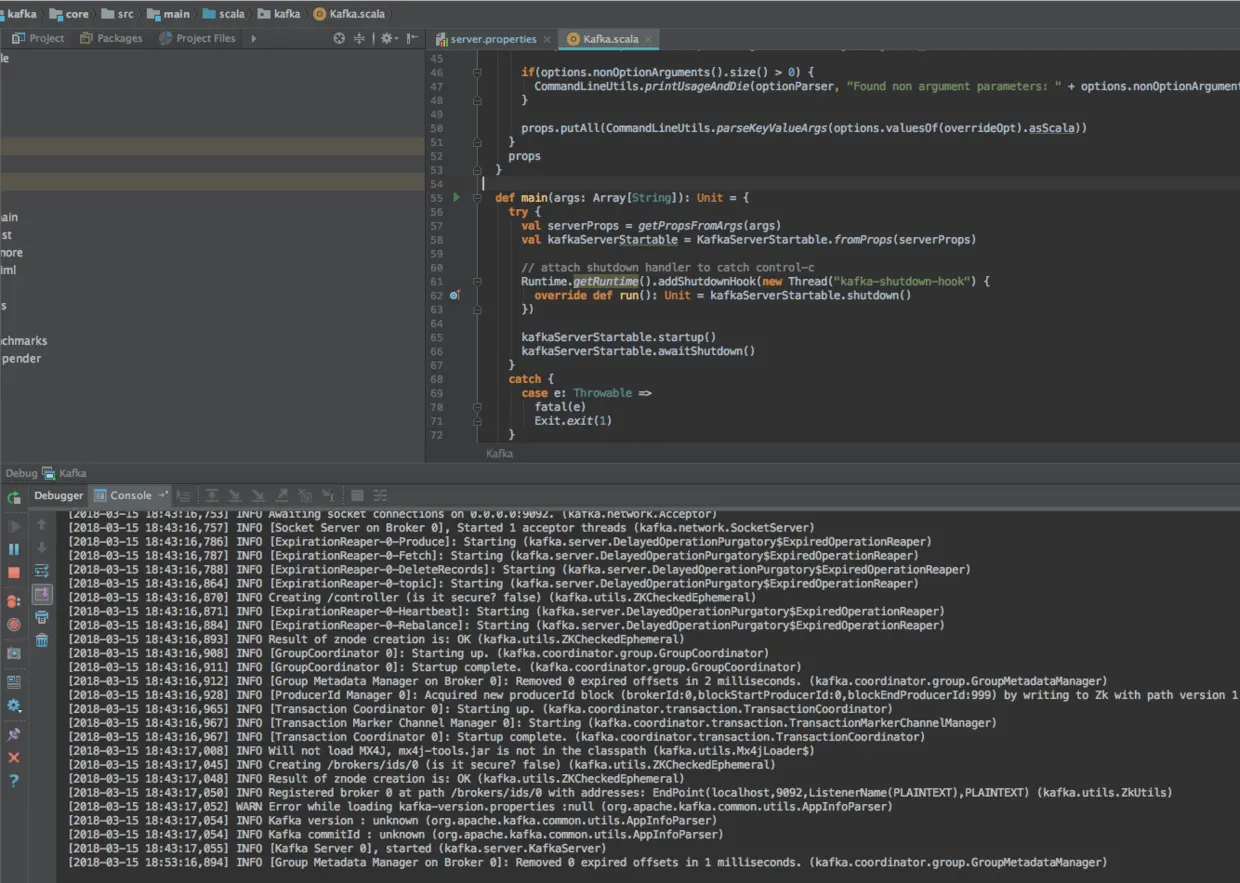Screen dimensions: 1240x883
Task: Click line number 65 in gutter
Action: (x=436, y=337)
